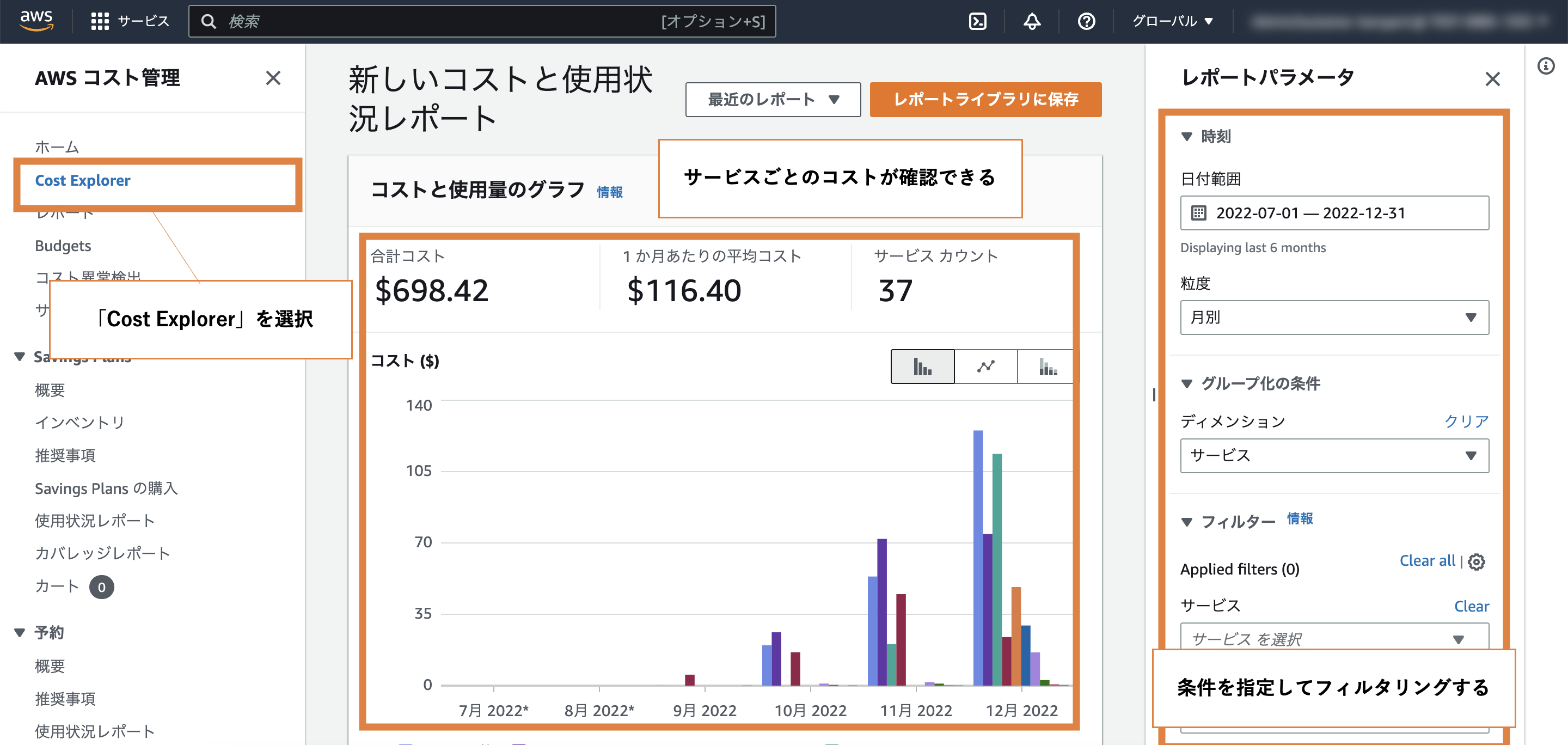This screenshot has width=1568, height=745.
Task: Open 概要 under Savings Plans
Action: [x=50, y=389]
